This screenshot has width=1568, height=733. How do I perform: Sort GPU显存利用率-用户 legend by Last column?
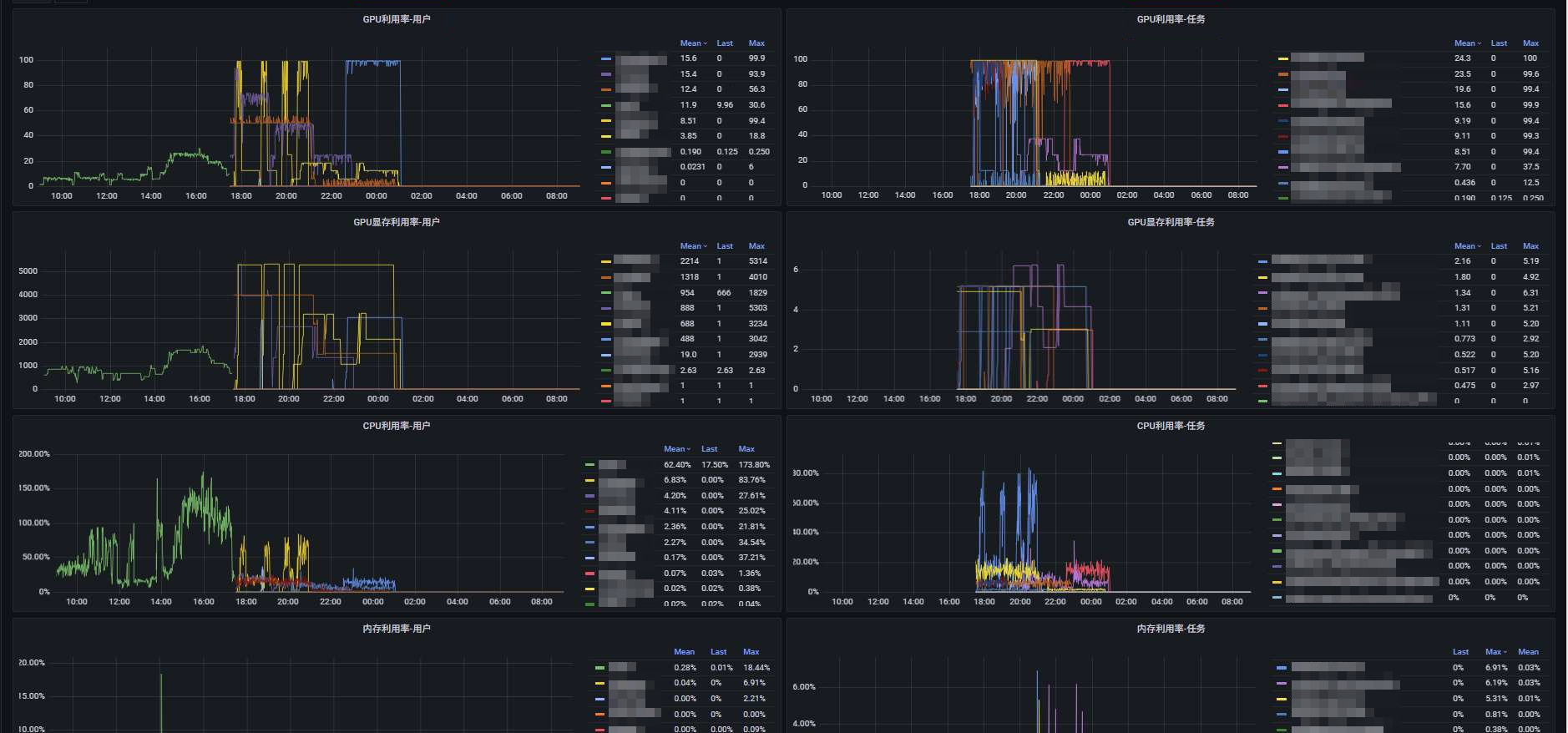coord(724,246)
